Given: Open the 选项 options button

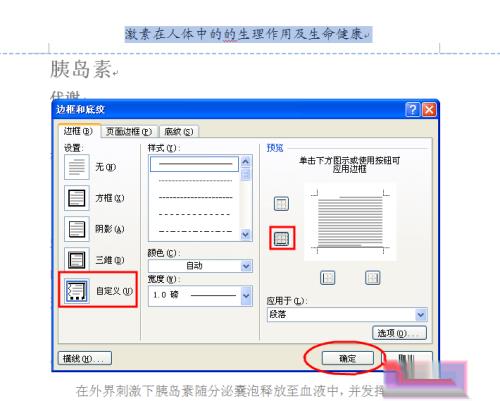Looking at the screenshot, I should point(399,333).
